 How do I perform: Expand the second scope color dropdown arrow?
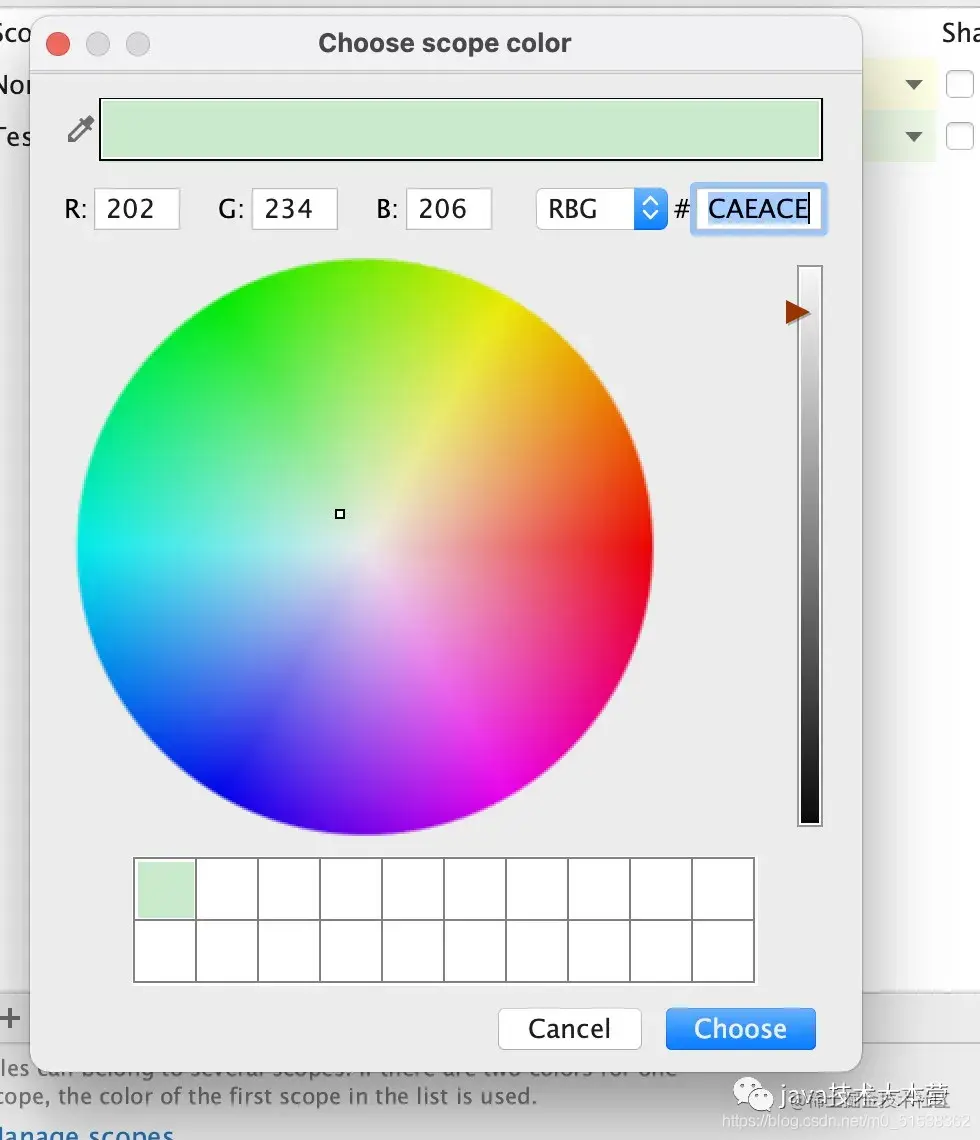click(914, 136)
